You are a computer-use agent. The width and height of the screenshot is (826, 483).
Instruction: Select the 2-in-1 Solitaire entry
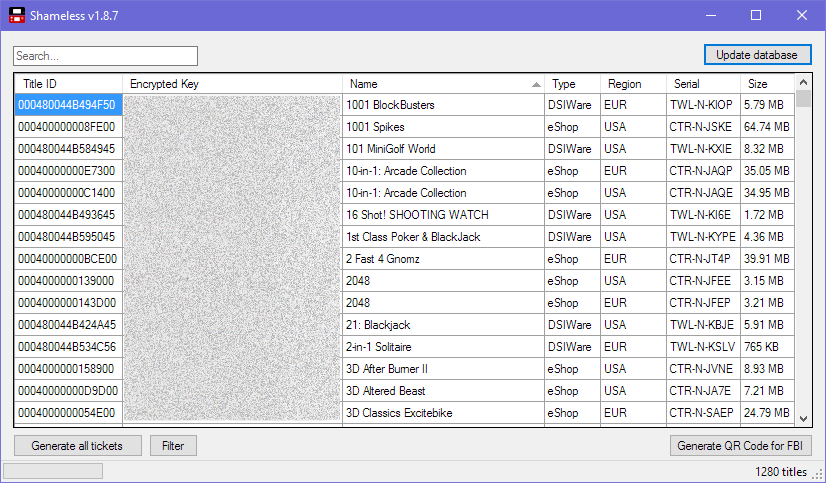click(x=444, y=347)
